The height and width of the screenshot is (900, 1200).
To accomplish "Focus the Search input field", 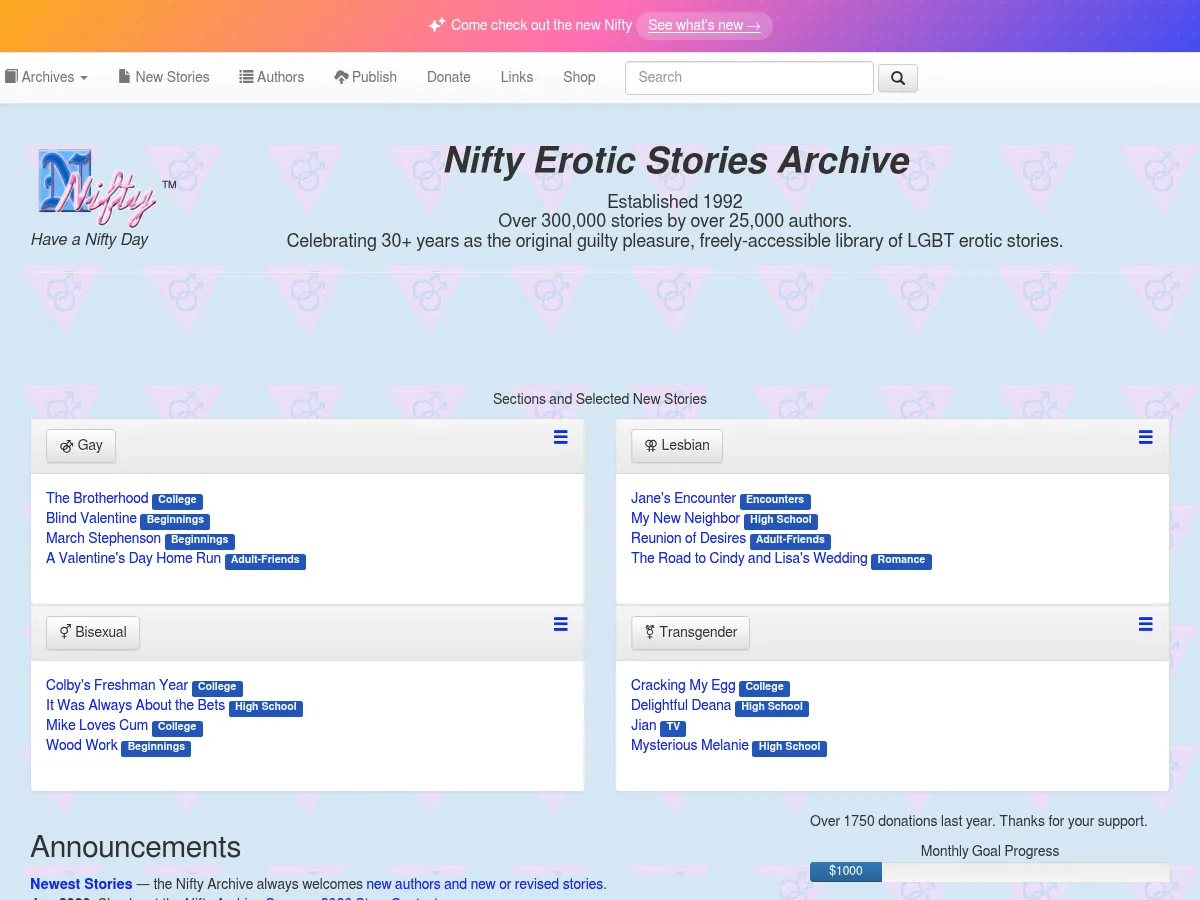I will [x=749, y=78].
